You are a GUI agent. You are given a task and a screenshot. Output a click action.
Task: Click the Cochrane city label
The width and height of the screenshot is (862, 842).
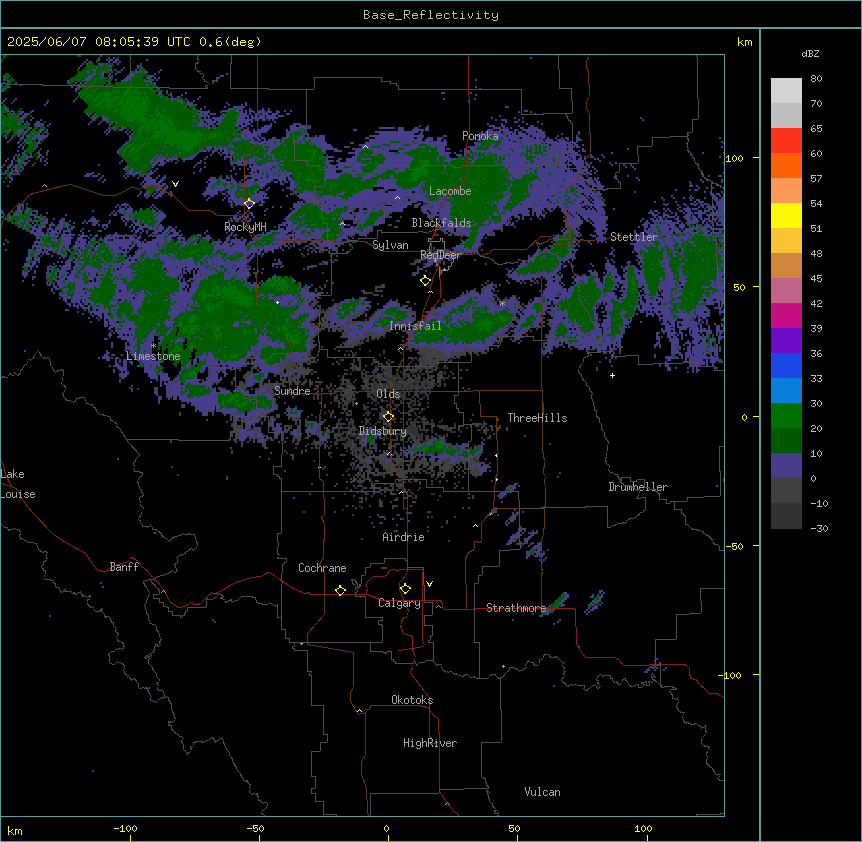322,568
